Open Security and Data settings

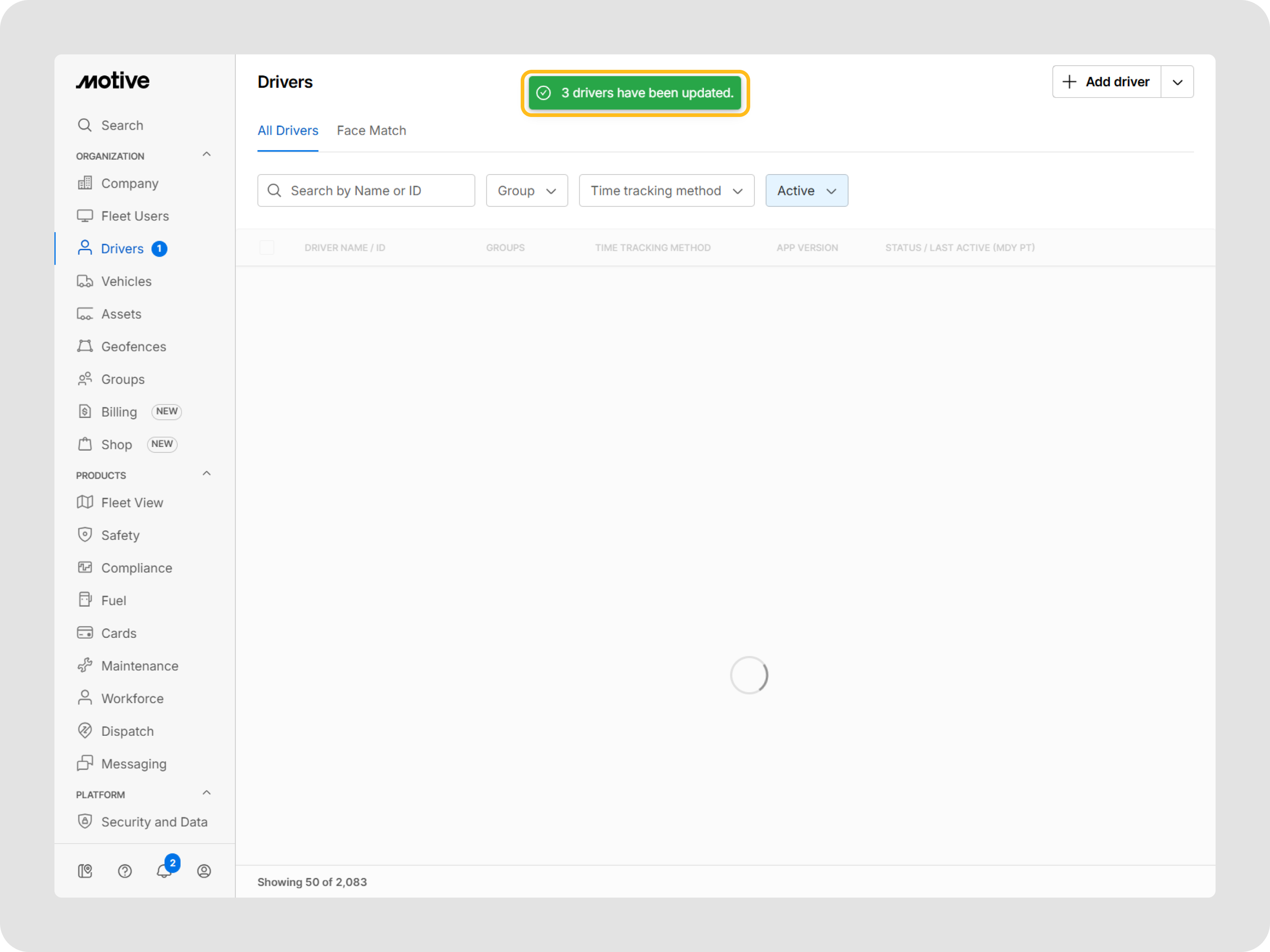[x=154, y=821]
